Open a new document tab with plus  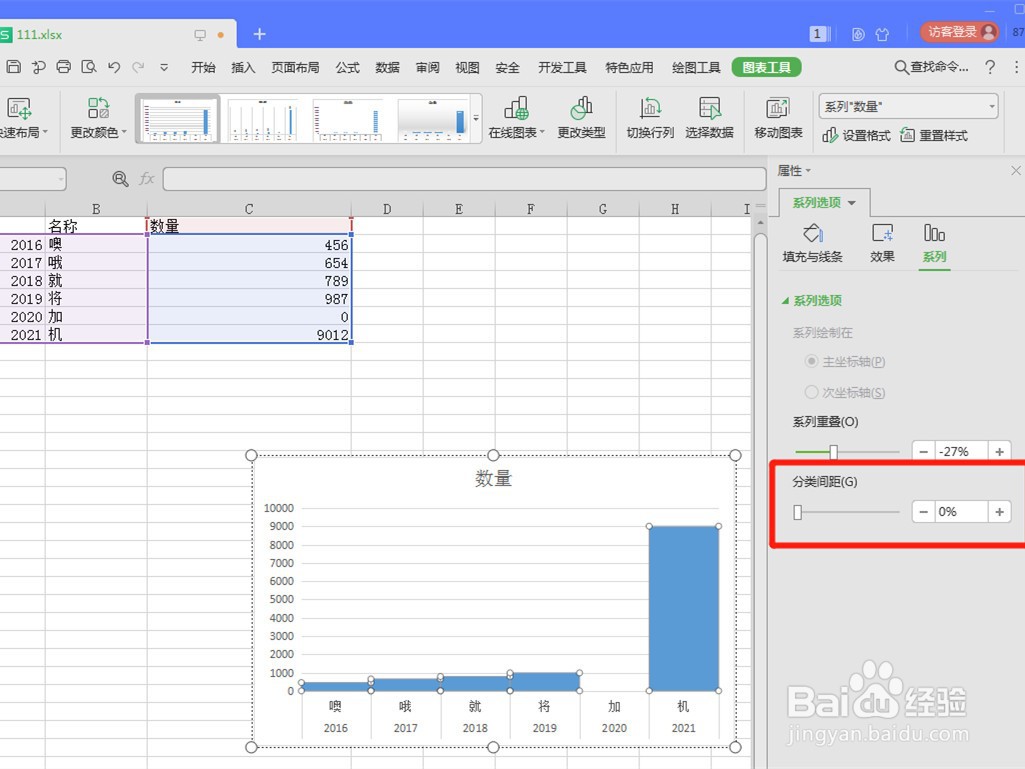click(x=260, y=34)
